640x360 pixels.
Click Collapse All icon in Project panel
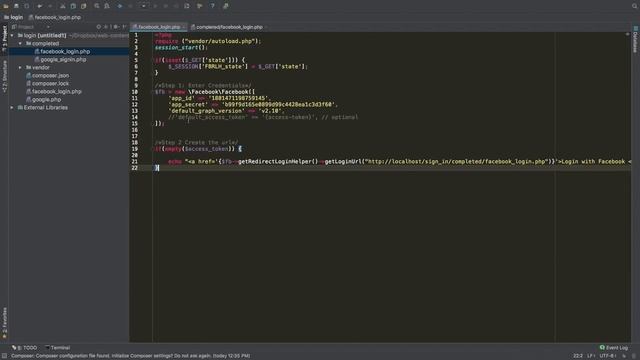pyautogui.click(x=107, y=27)
